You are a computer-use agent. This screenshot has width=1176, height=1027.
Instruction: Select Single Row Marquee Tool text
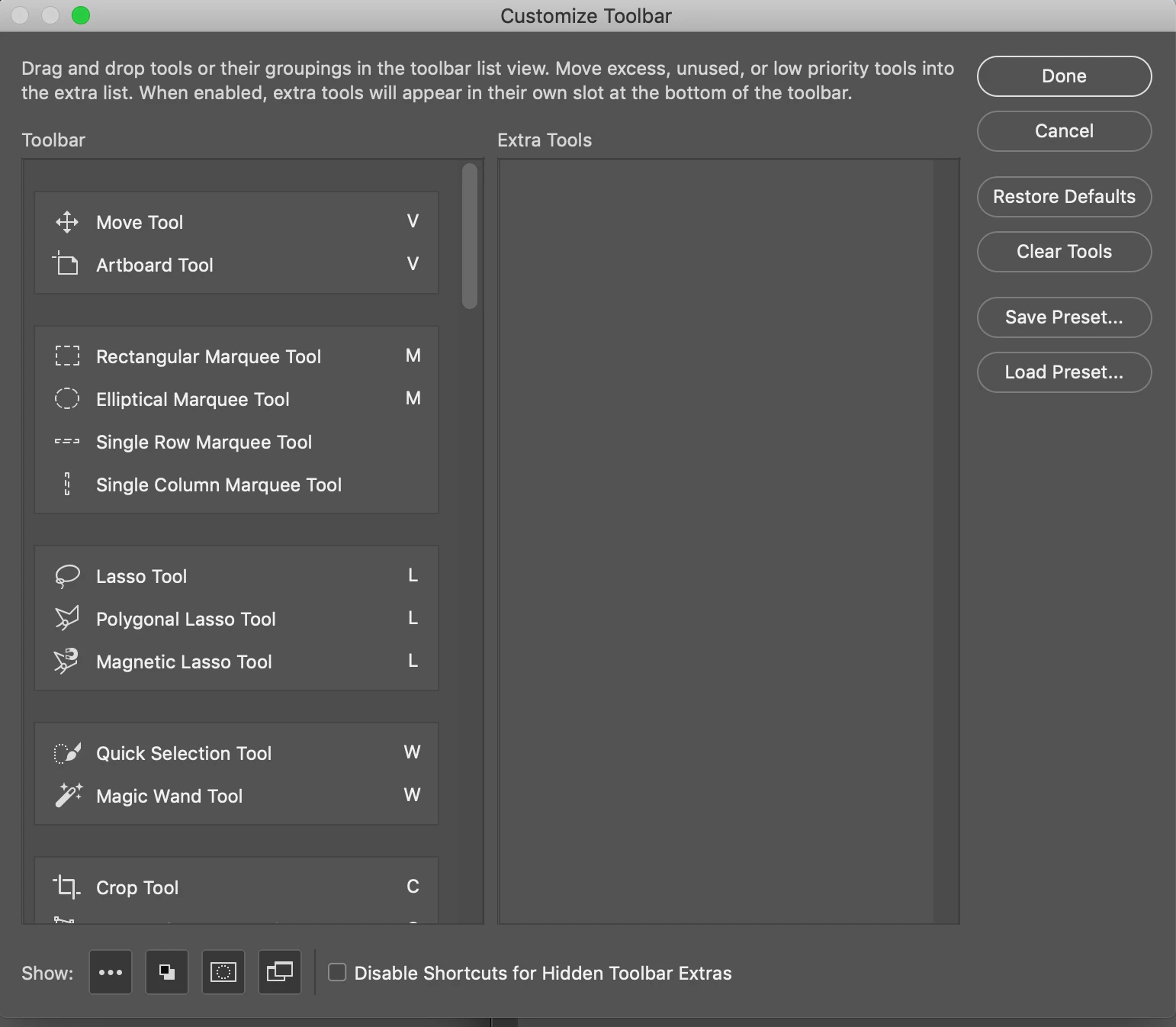[204, 442]
